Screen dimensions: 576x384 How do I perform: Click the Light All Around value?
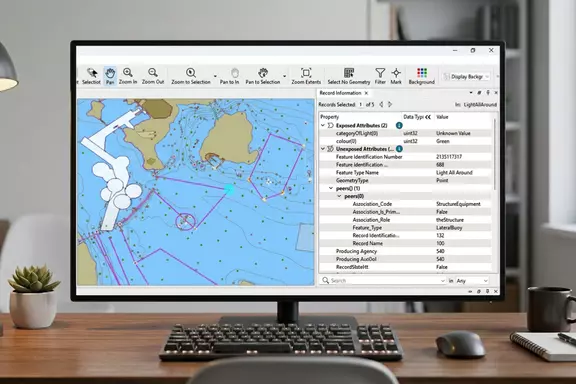[454, 173]
